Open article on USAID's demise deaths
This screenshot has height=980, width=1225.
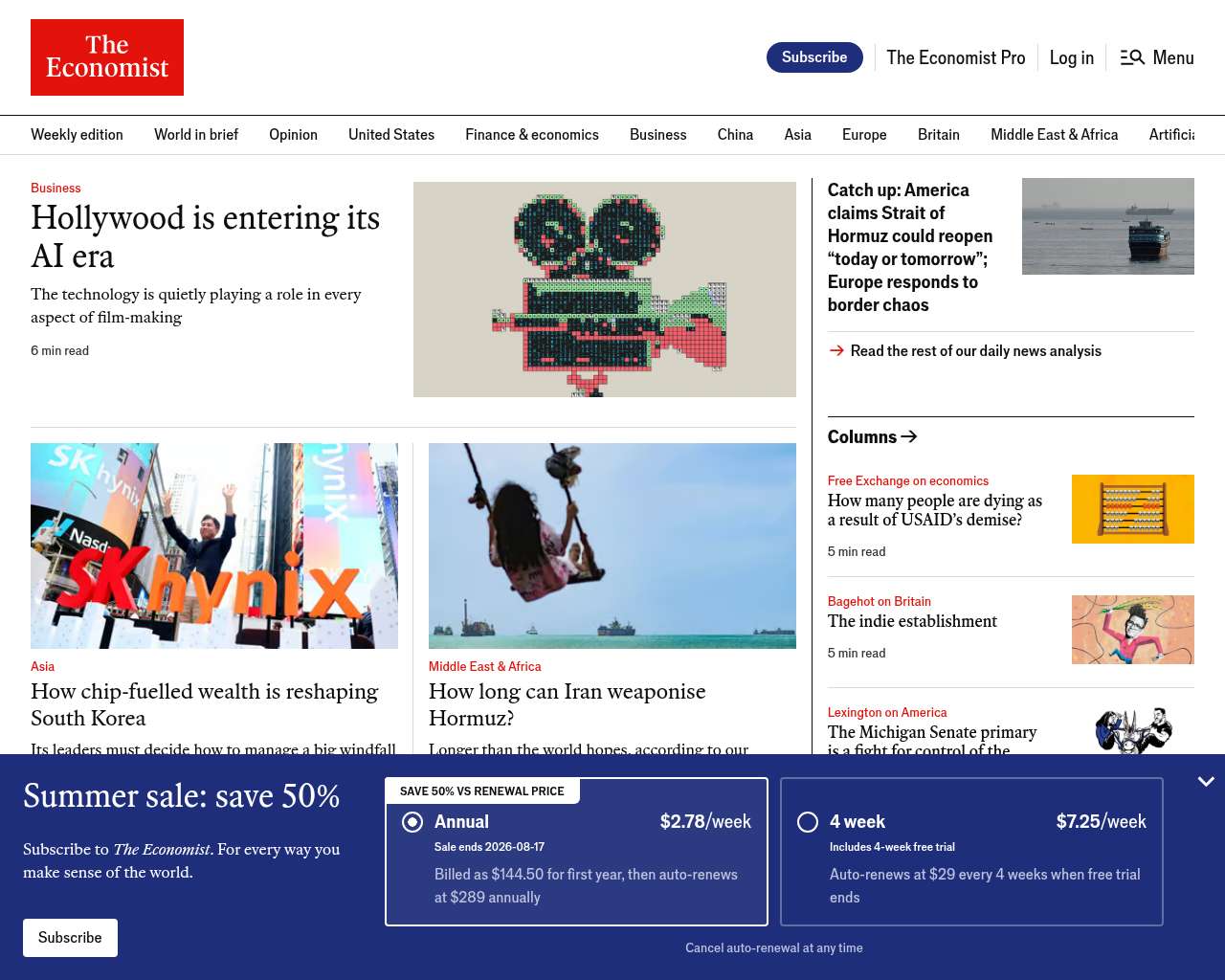[935, 510]
